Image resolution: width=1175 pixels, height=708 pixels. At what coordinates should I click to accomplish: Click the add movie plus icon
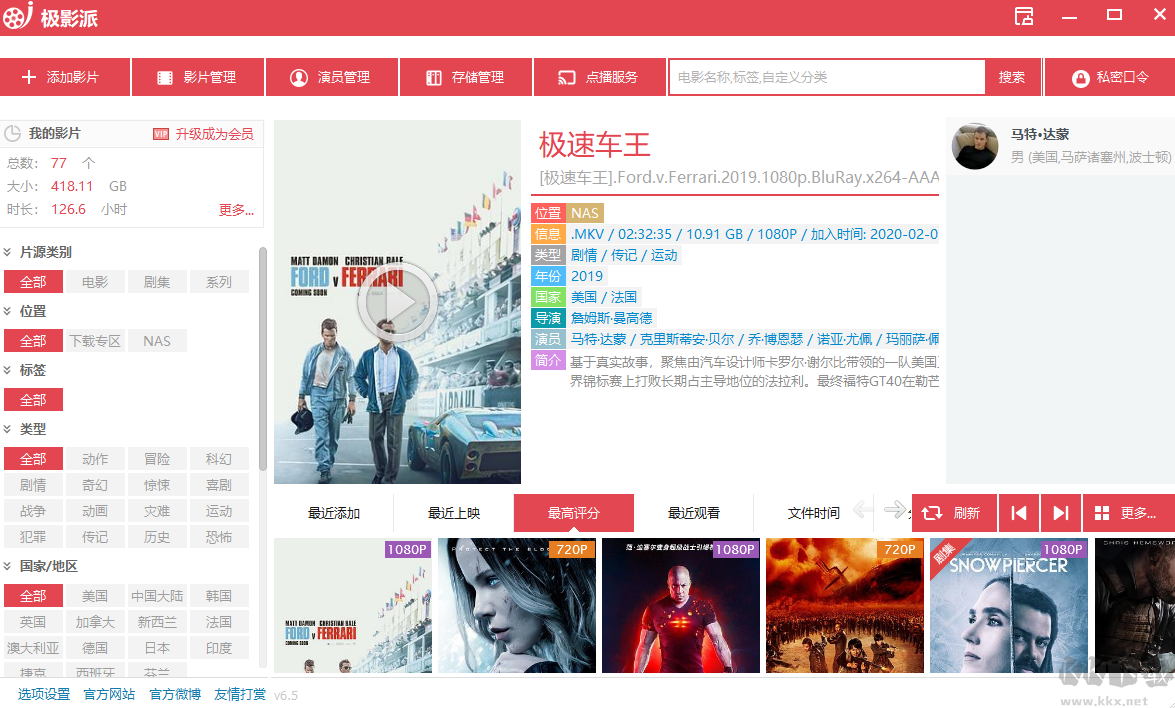28,77
